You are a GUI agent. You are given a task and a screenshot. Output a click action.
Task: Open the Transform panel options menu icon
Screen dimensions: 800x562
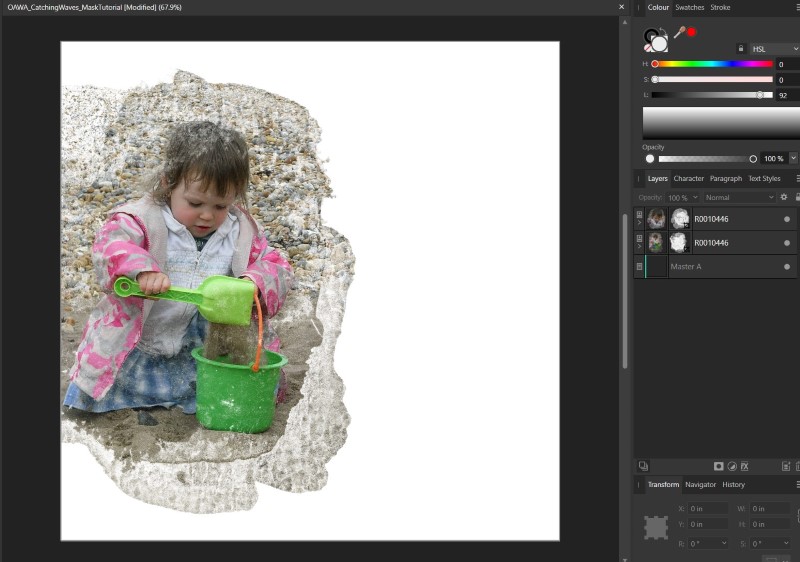click(x=797, y=484)
